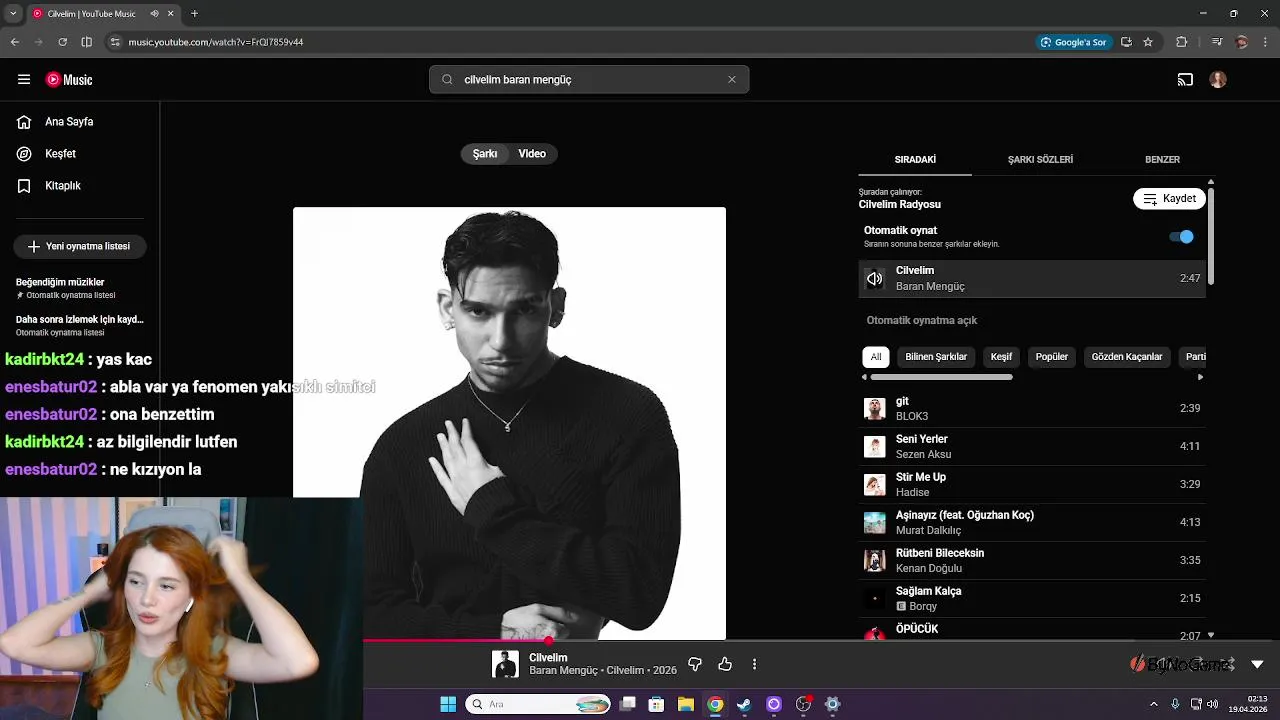Save the queue with Kaydet button
1280x720 pixels.
1169,199
